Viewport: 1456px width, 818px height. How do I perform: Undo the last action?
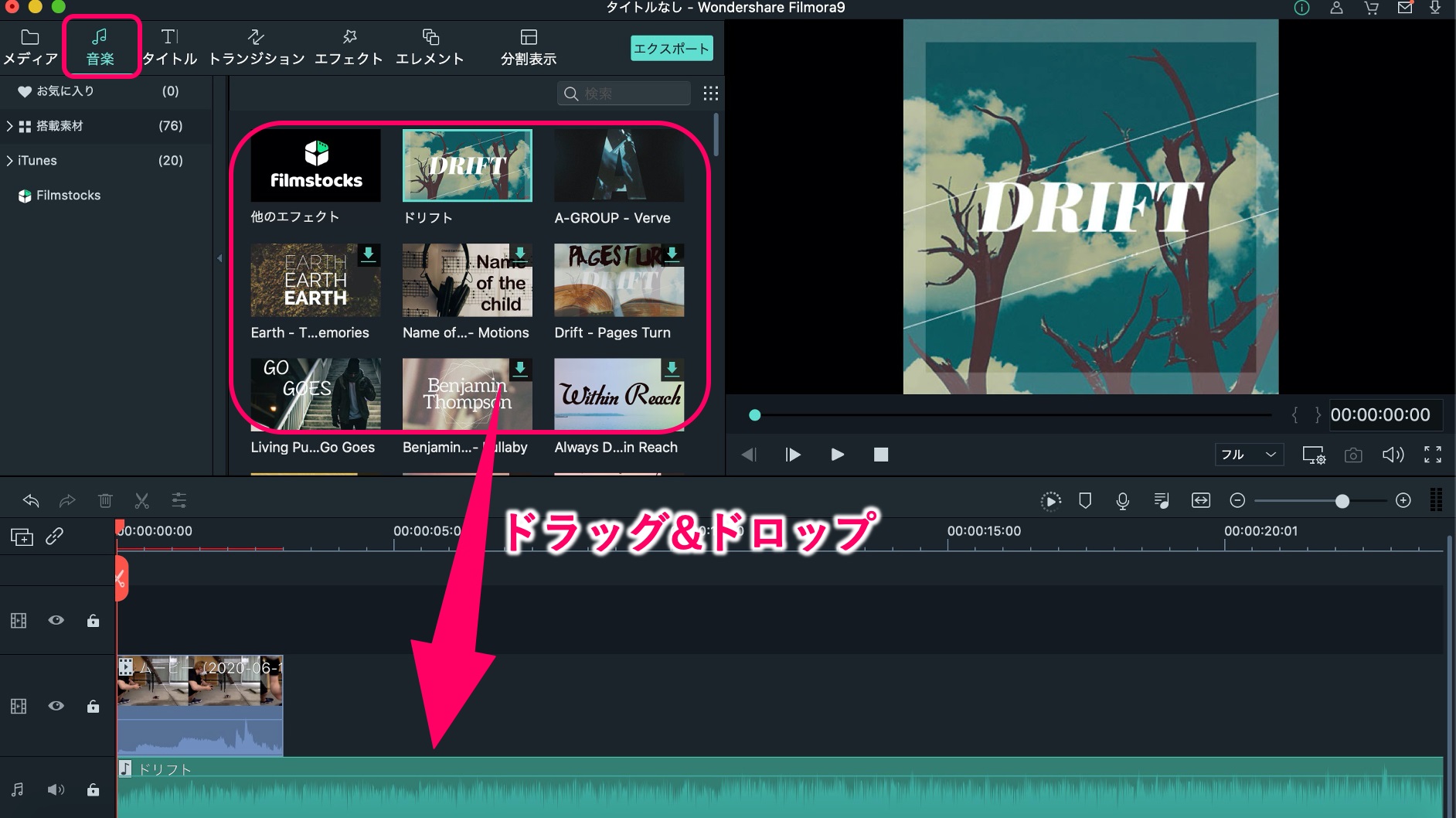(x=31, y=501)
